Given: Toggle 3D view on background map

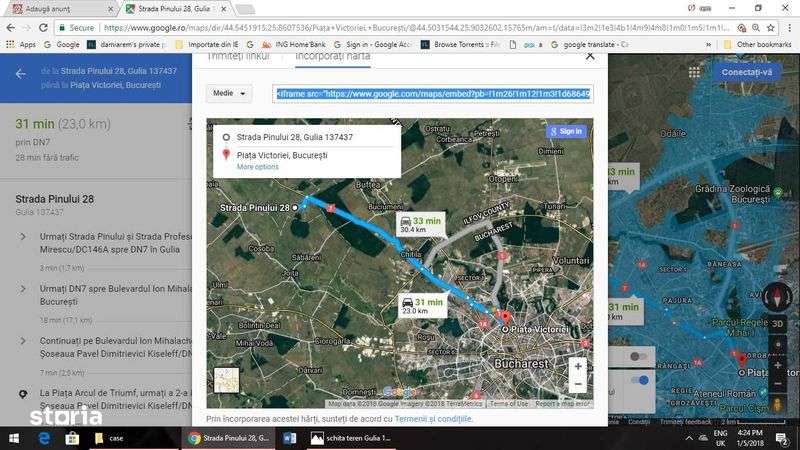Looking at the screenshot, I should tap(778, 323).
